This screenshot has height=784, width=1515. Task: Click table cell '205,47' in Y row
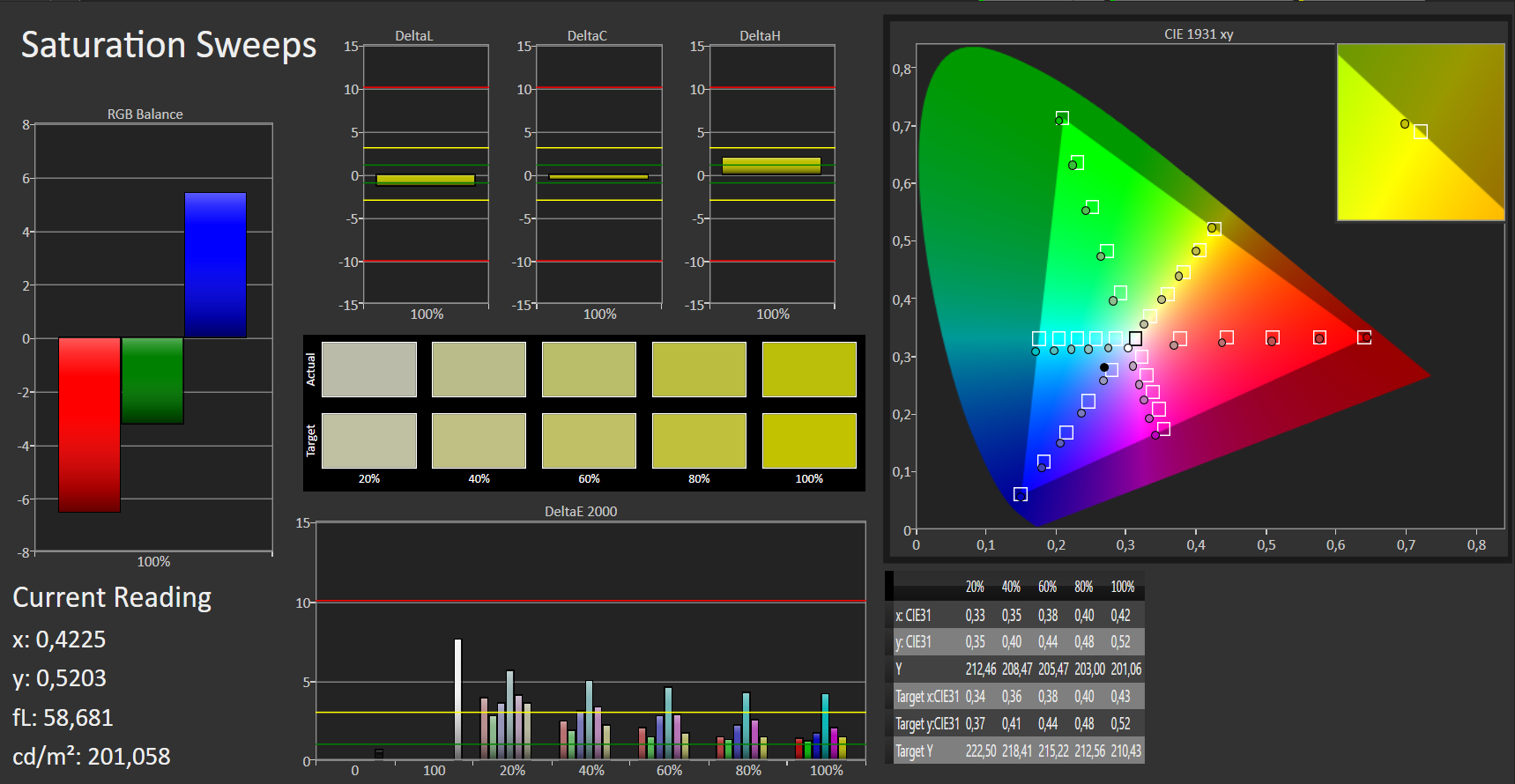pyautogui.click(x=1054, y=669)
